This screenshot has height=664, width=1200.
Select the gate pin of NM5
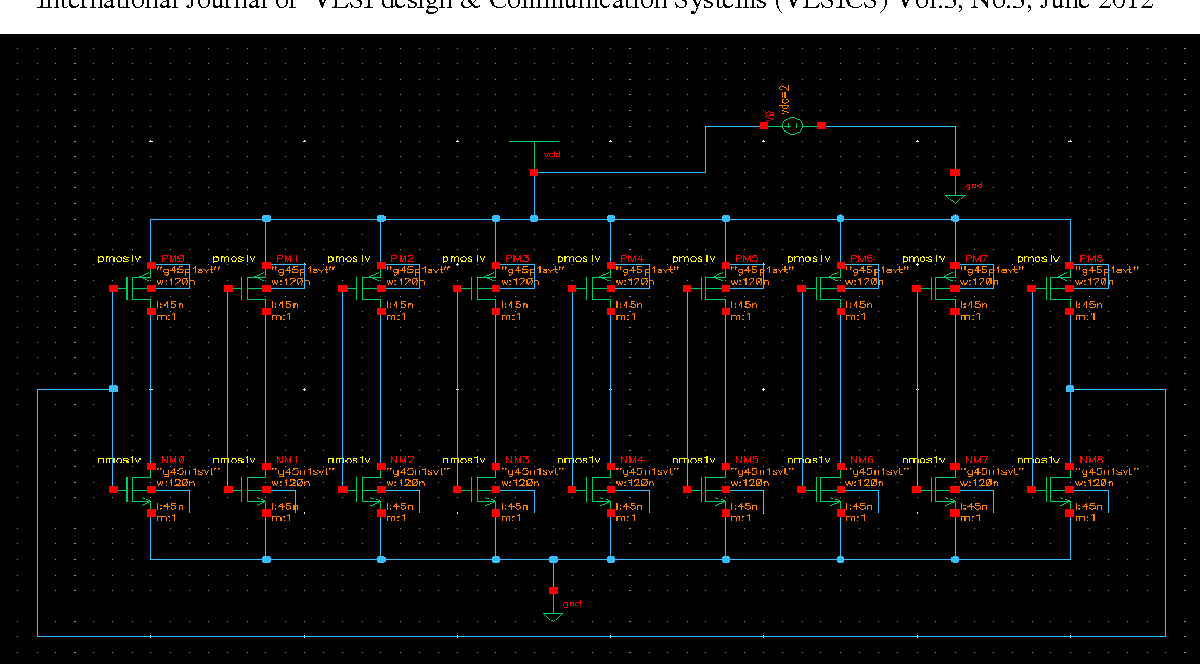pyautogui.click(x=688, y=489)
